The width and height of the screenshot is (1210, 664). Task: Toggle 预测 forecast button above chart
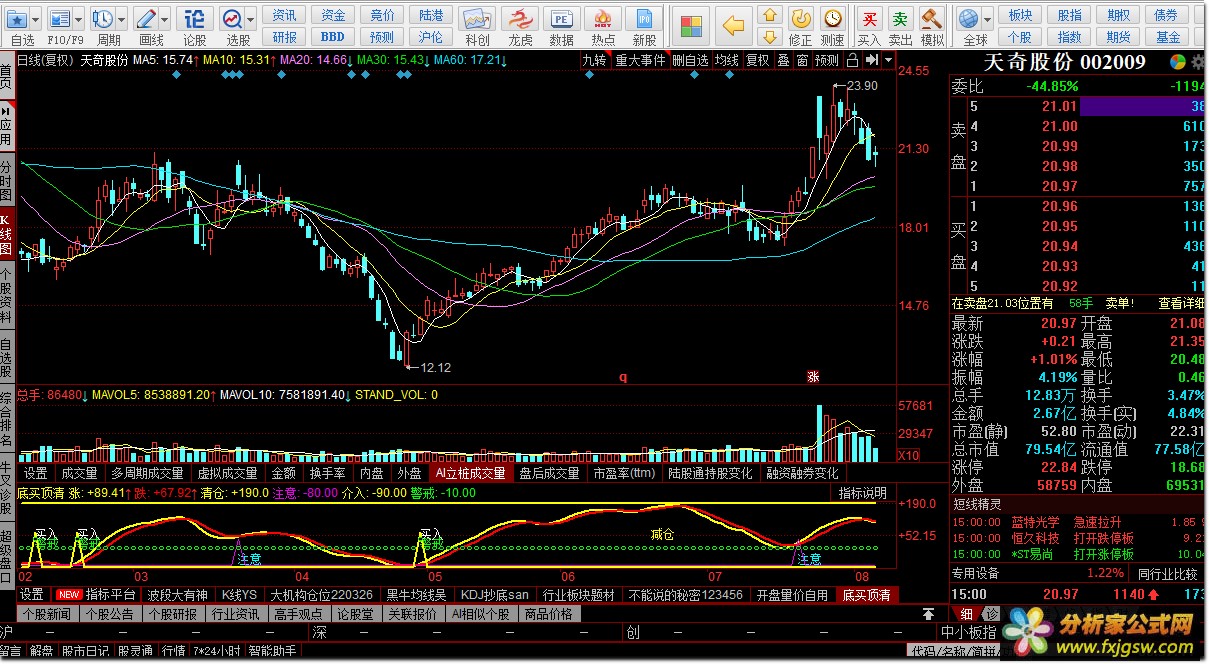[x=827, y=61]
